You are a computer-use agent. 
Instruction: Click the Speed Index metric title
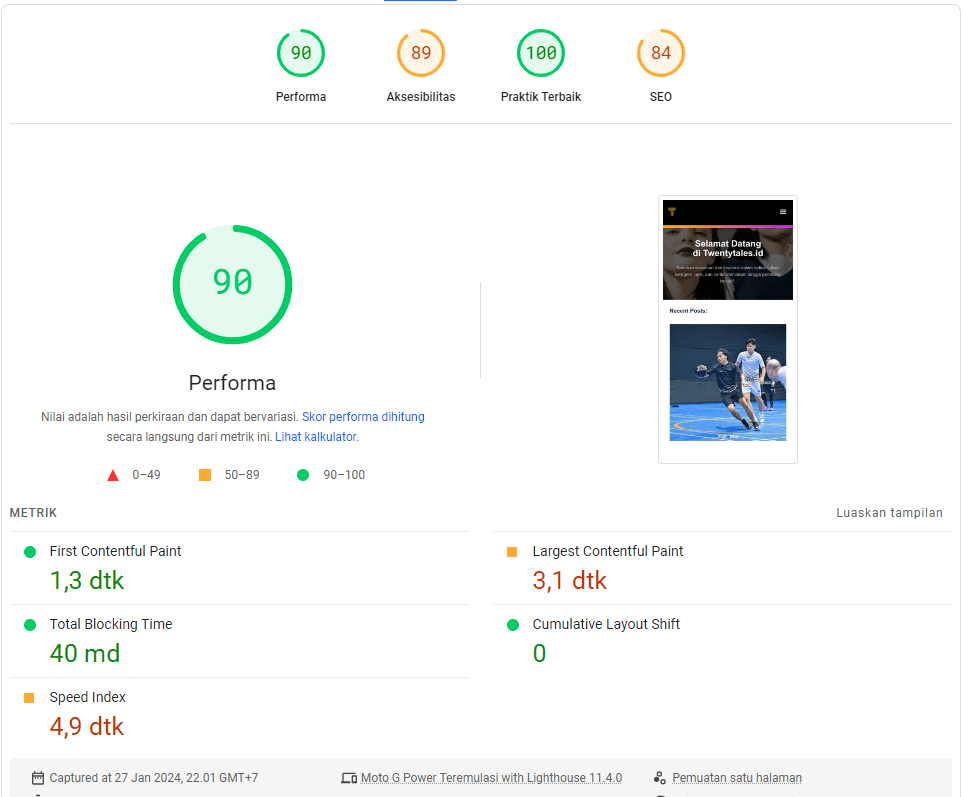(87, 697)
